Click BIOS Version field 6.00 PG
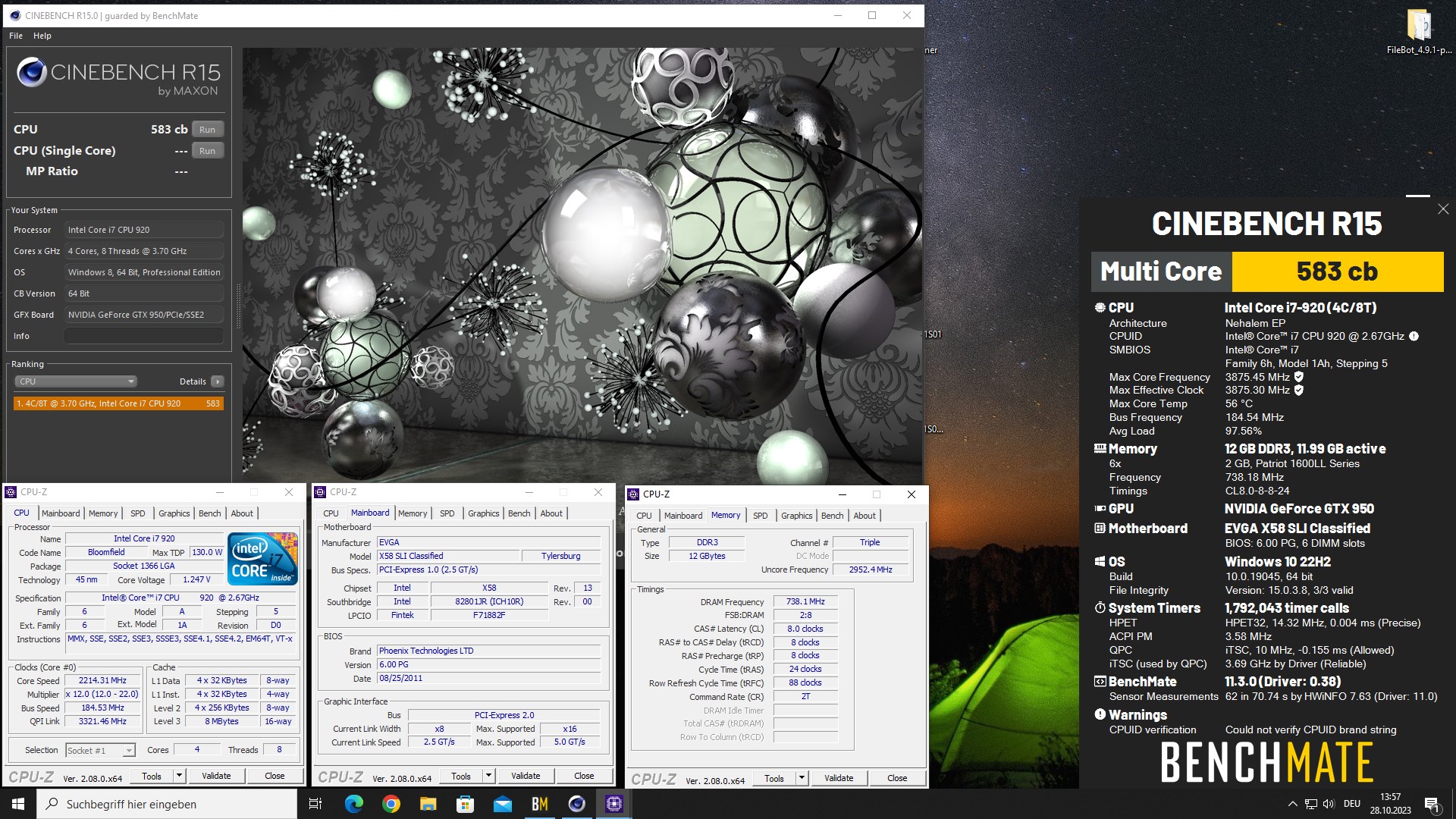Image resolution: width=1456 pixels, height=819 pixels. 489,664
